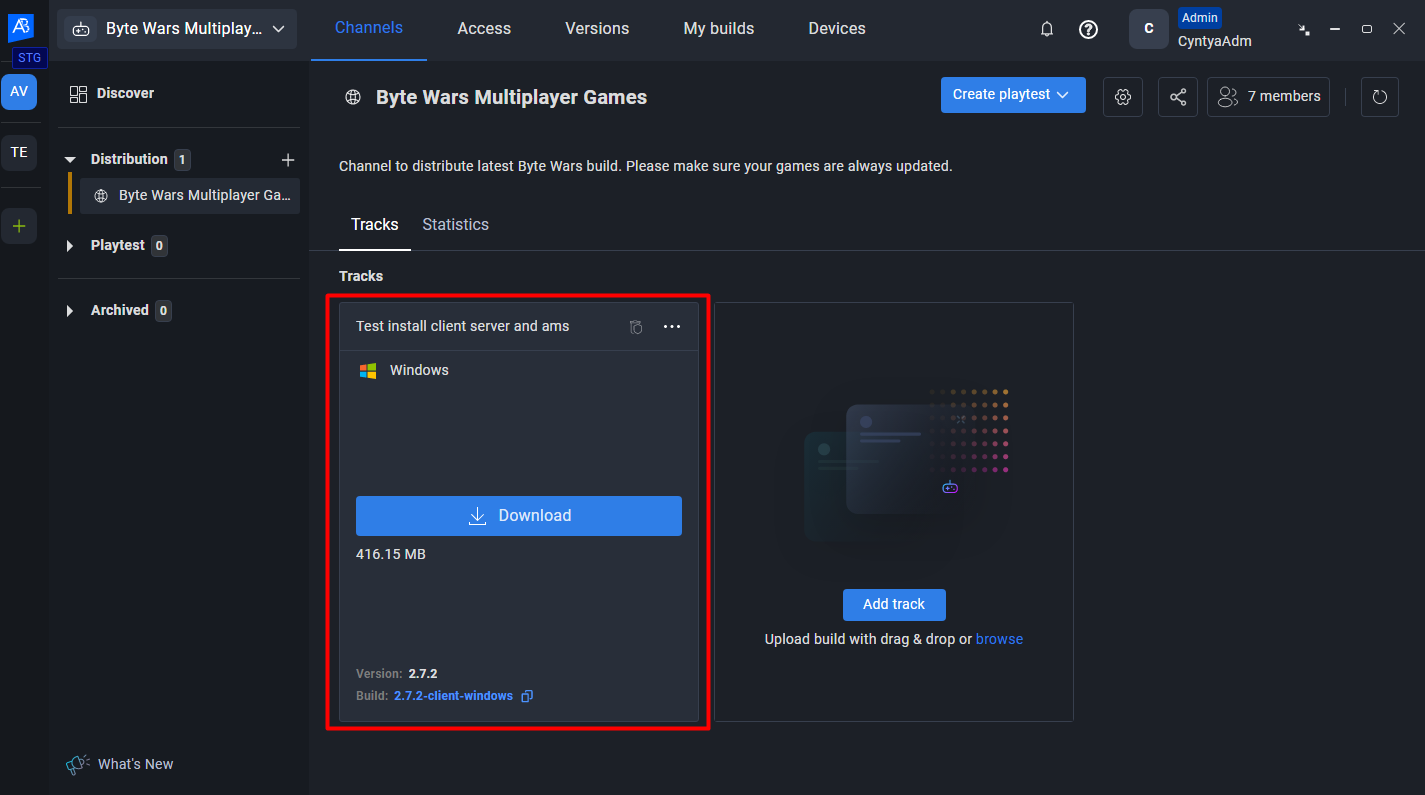Click the What's New megaphone icon
This screenshot has width=1425, height=795.
tap(78, 764)
